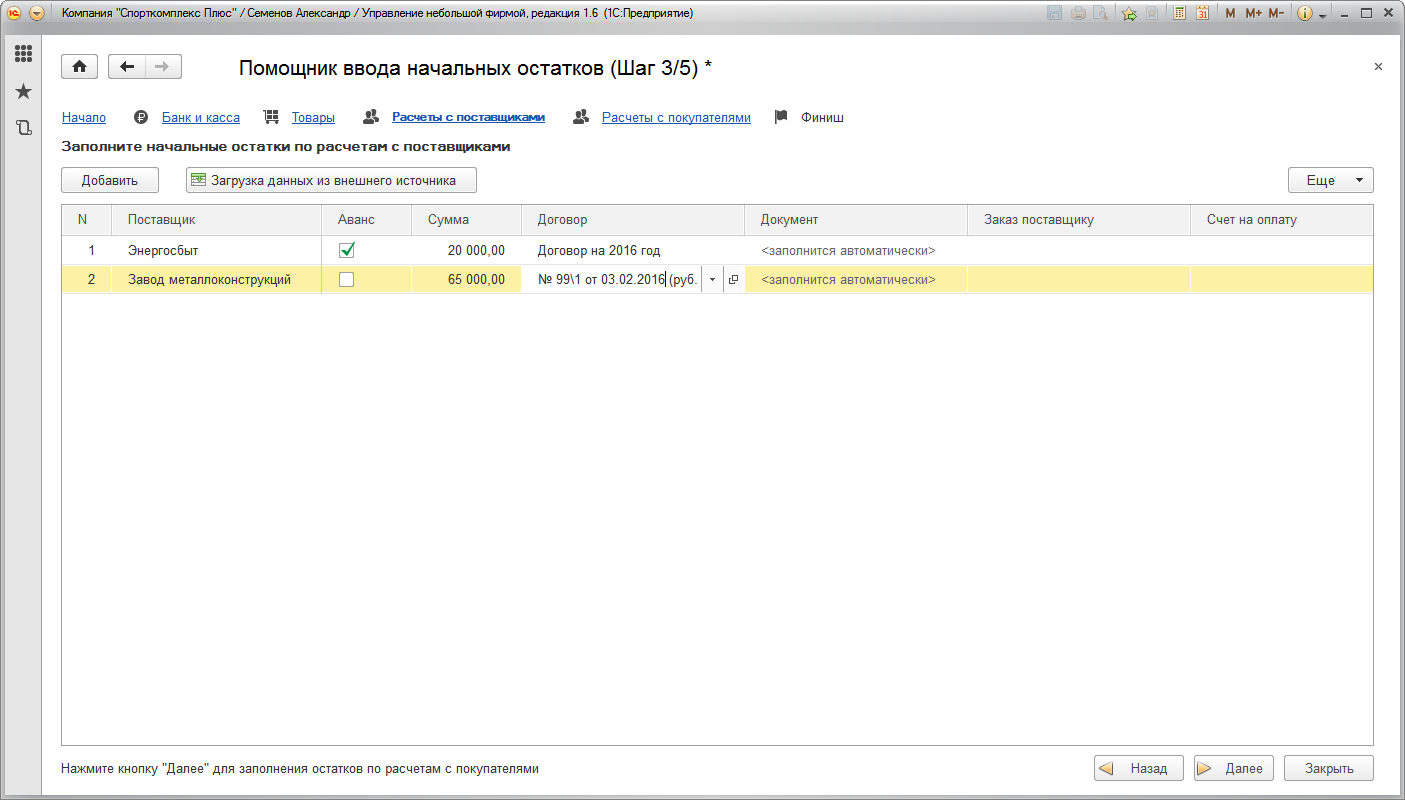Screen dimensions: 1405x800
Task: Click the M- memory subtract button
Action: 1276,13
